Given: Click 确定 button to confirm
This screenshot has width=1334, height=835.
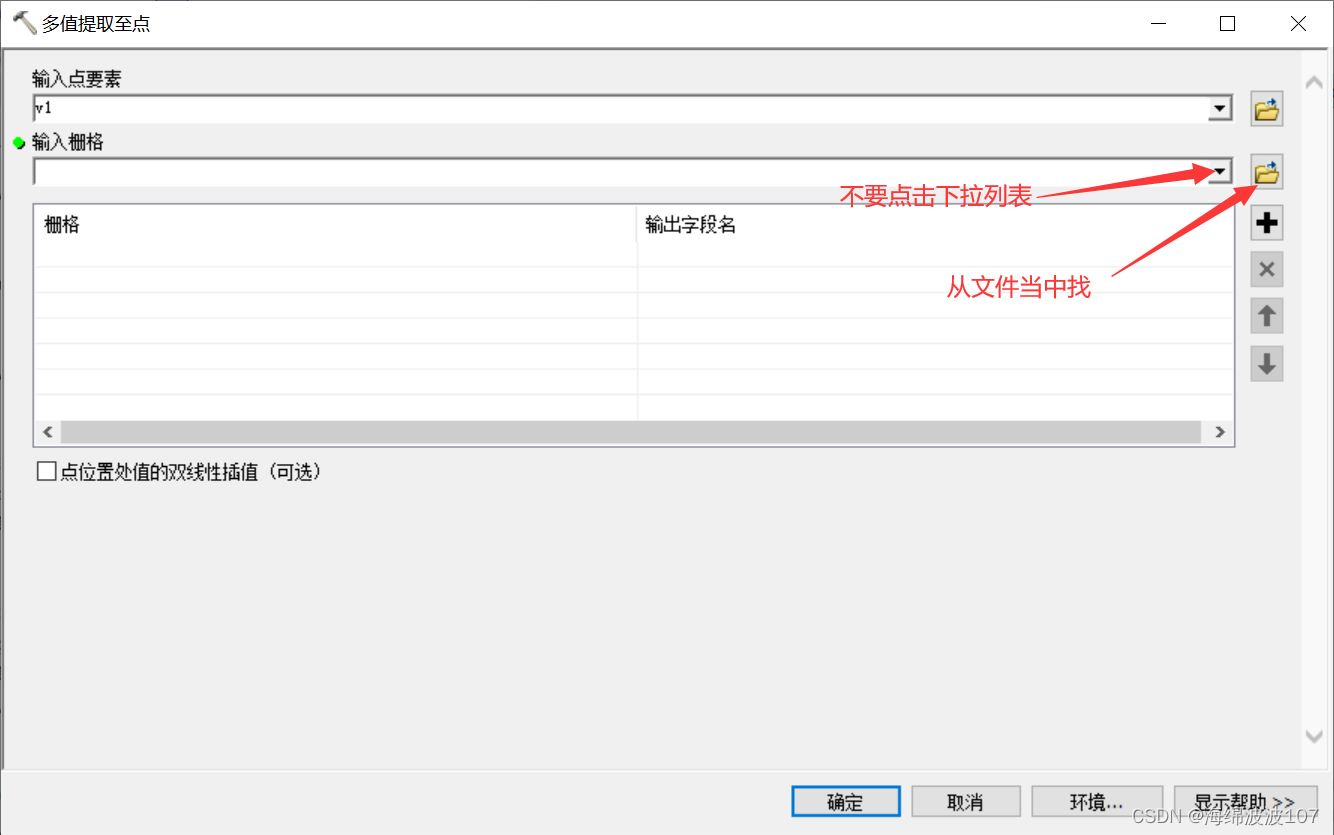Looking at the screenshot, I should (x=846, y=802).
